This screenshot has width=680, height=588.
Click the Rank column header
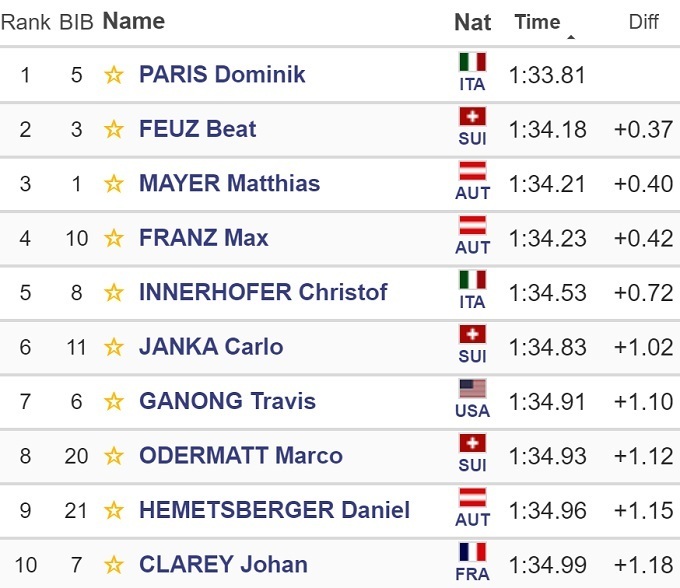pos(24,22)
